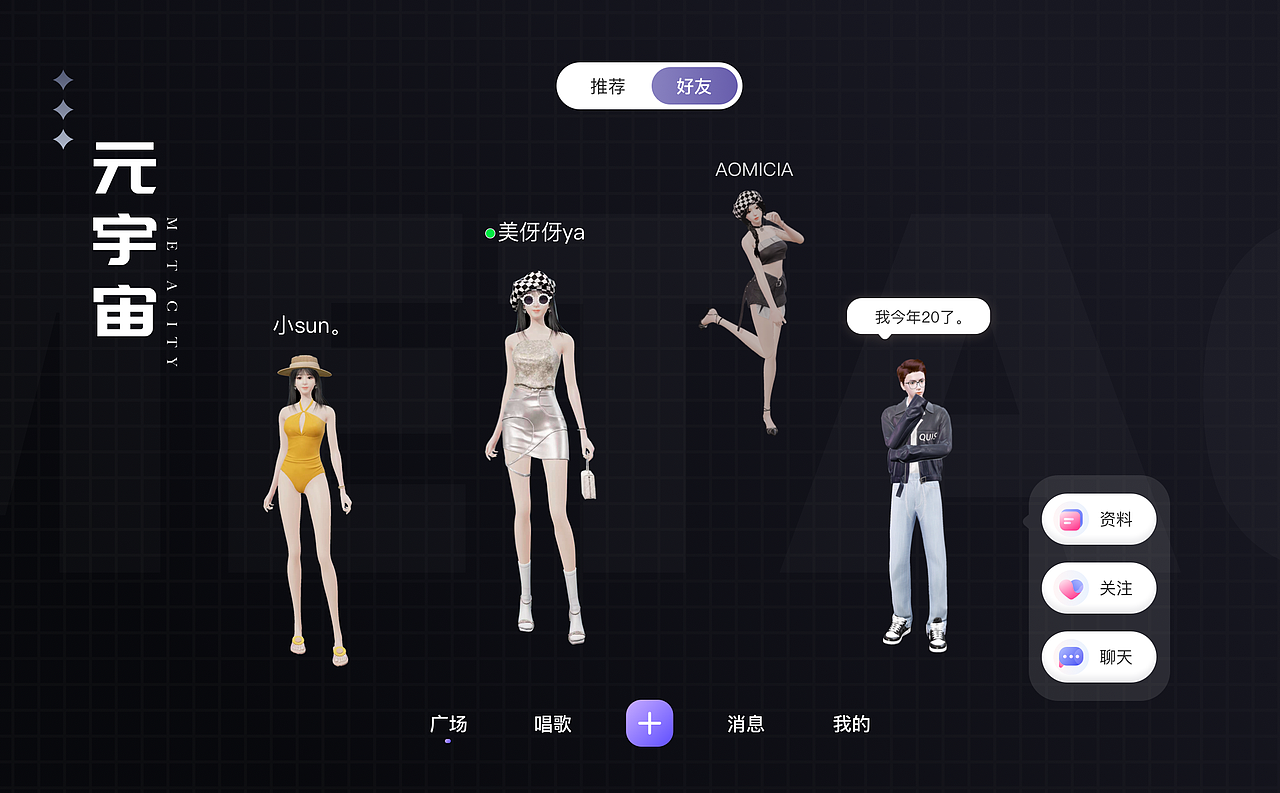Open the 我的 personal section
This screenshot has width=1280, height=793.
(x=851, y=724)
